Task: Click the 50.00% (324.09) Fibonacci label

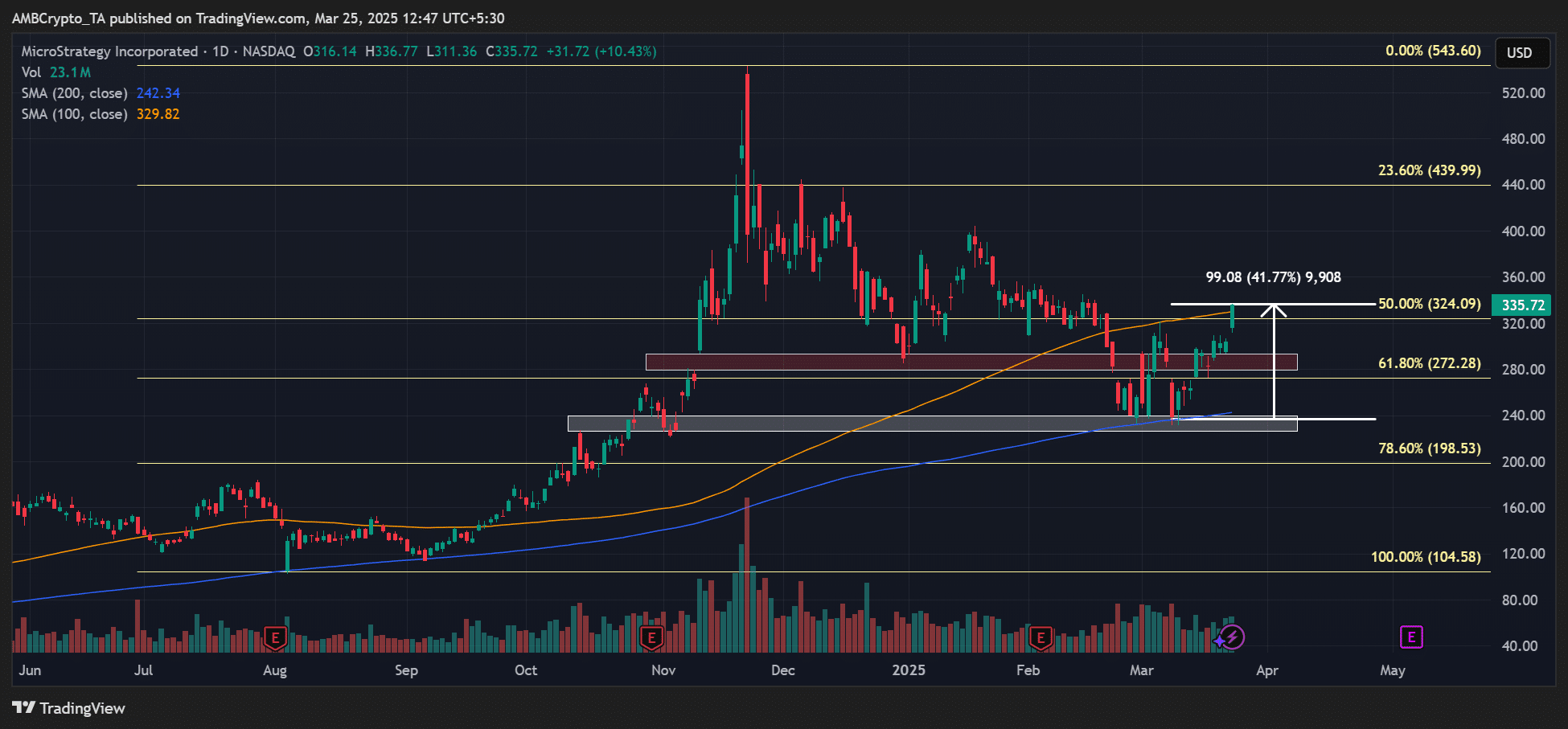Action: coord(1430,304)
